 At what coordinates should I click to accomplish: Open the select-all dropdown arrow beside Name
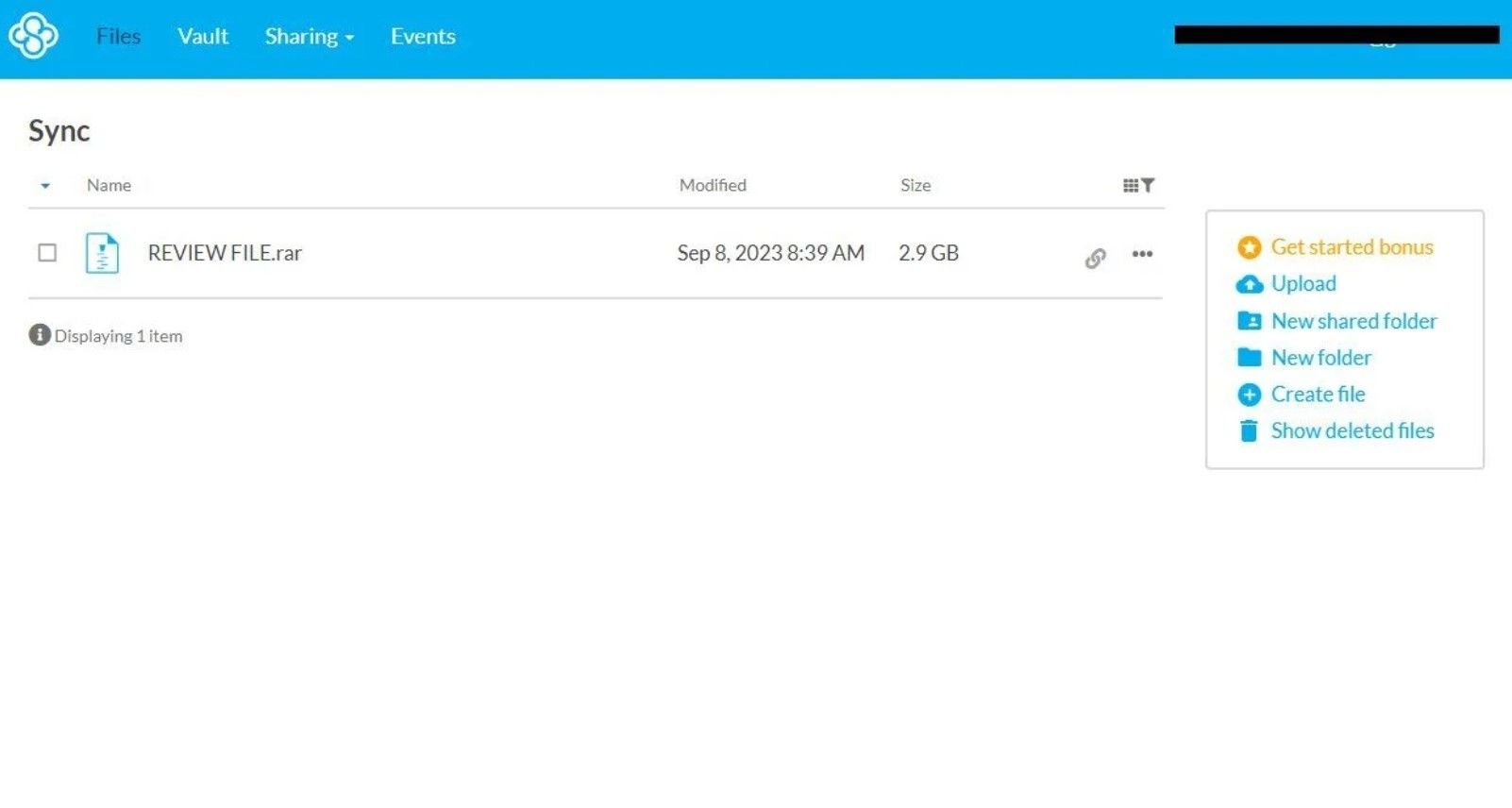coord(45,186)
